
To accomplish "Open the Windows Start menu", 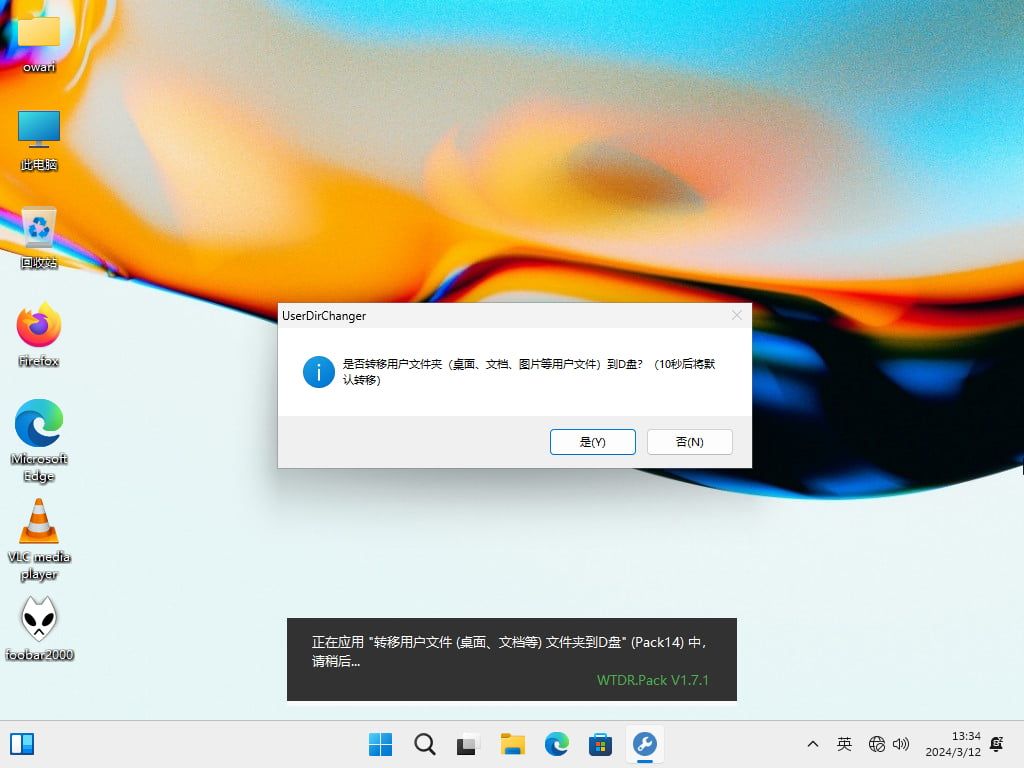I will tap(380, 744).
